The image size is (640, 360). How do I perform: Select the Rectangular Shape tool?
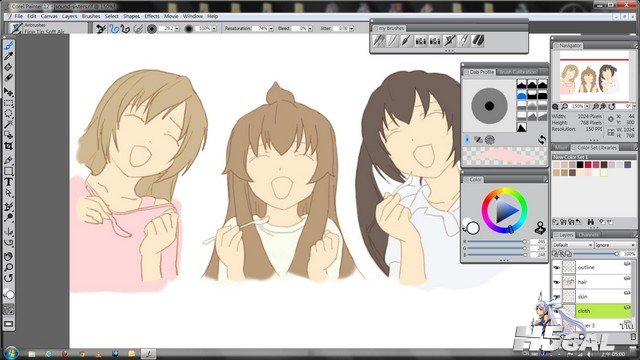[9, 171]
